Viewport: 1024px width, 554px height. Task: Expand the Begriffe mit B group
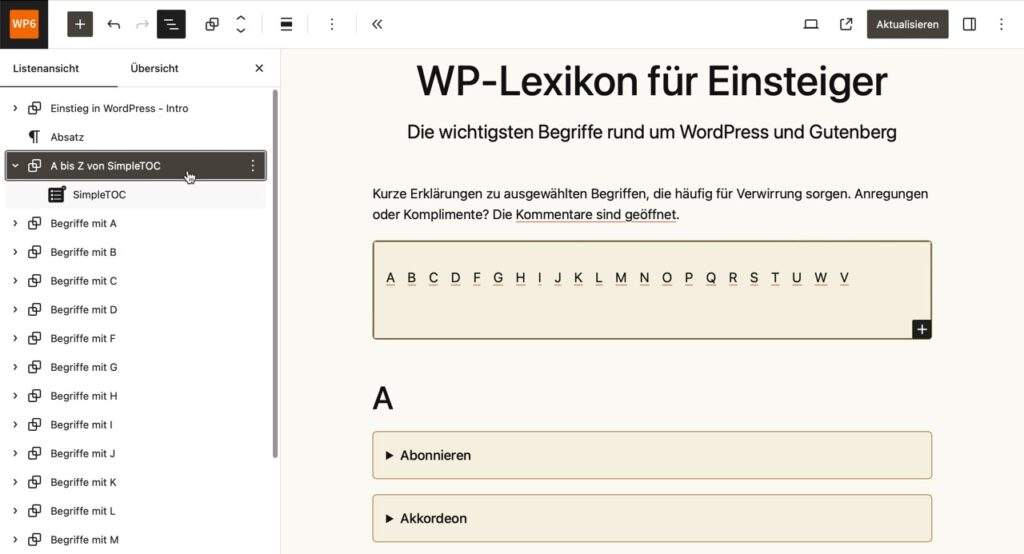[x=15, y=252]
